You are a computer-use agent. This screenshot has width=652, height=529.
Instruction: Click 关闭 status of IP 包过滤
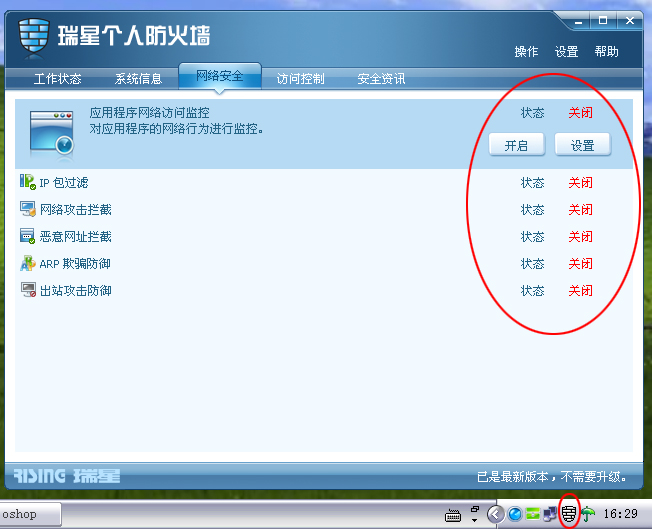pyautogui.click(x=580, y=183)
